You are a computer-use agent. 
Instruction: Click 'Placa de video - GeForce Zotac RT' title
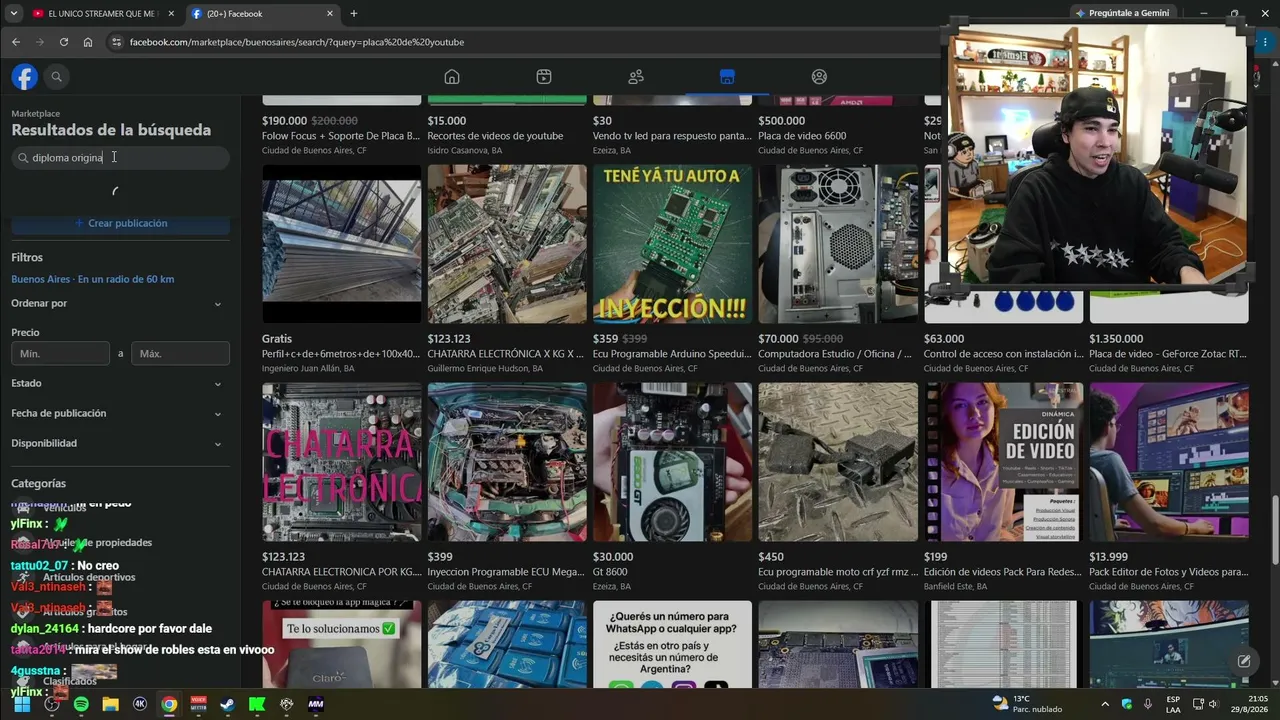click(1168, 354)
